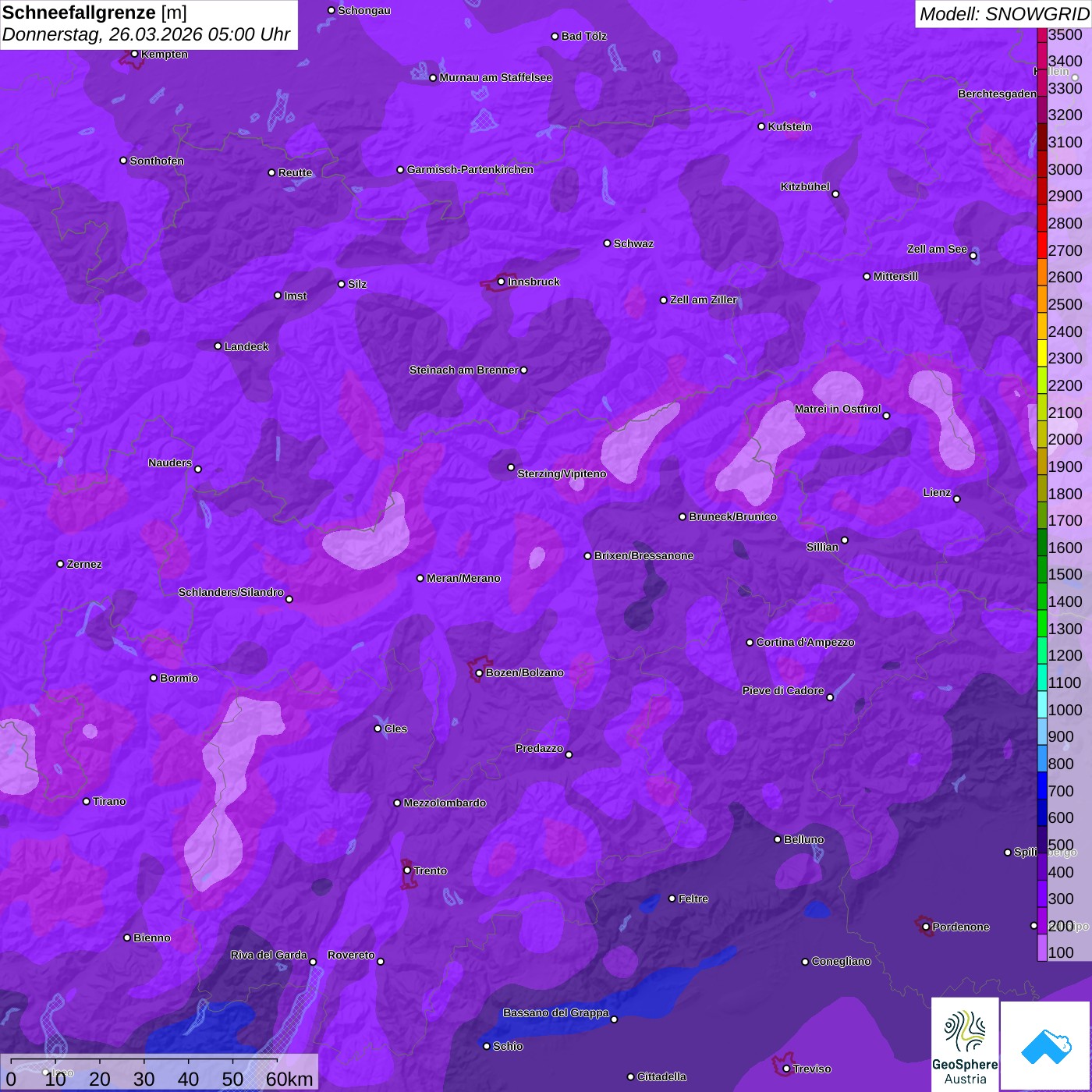Click the blue mountain cloud logo
This screenshot has width=1092, height=1092.
[x=1045, y=1047]
